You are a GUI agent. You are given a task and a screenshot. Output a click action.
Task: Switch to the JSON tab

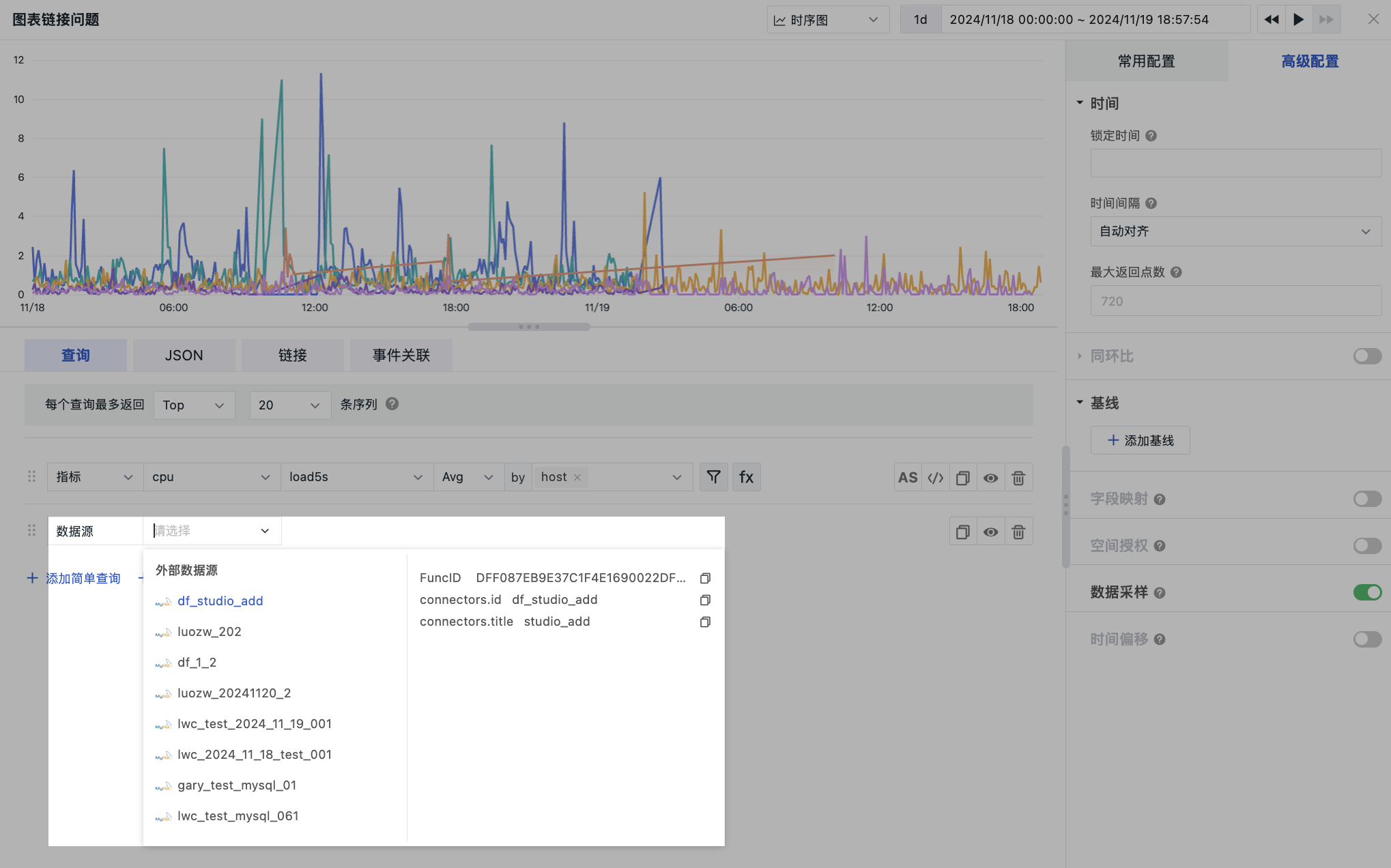pos(184,356)
